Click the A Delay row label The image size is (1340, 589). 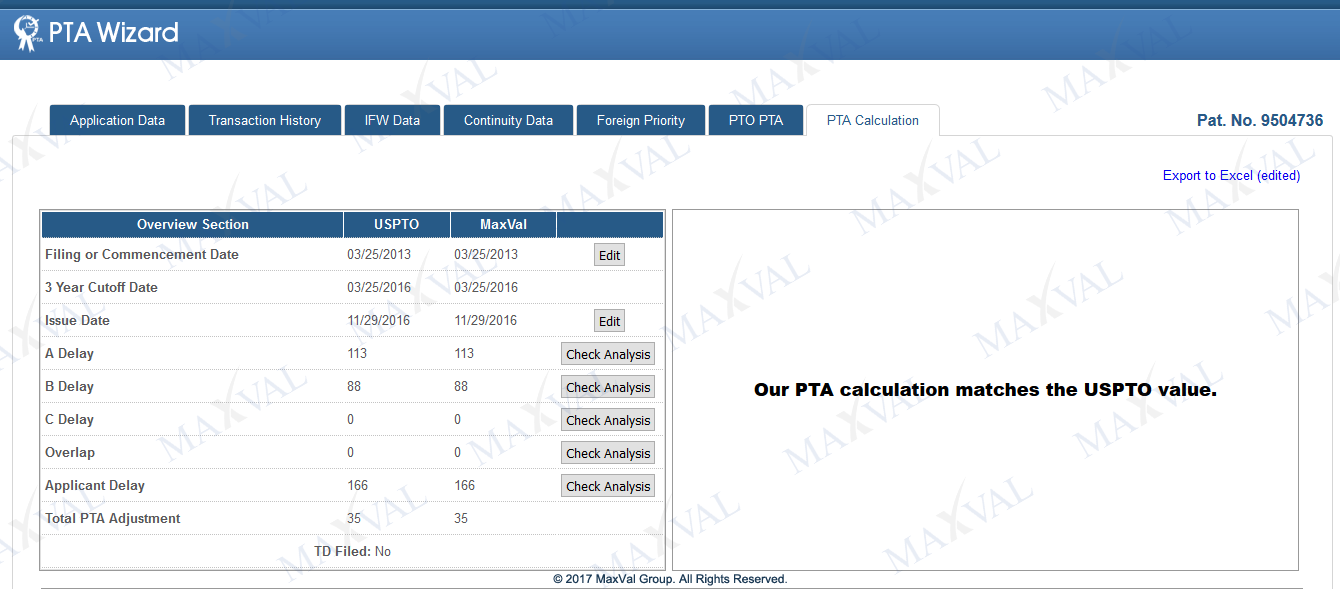69,353
